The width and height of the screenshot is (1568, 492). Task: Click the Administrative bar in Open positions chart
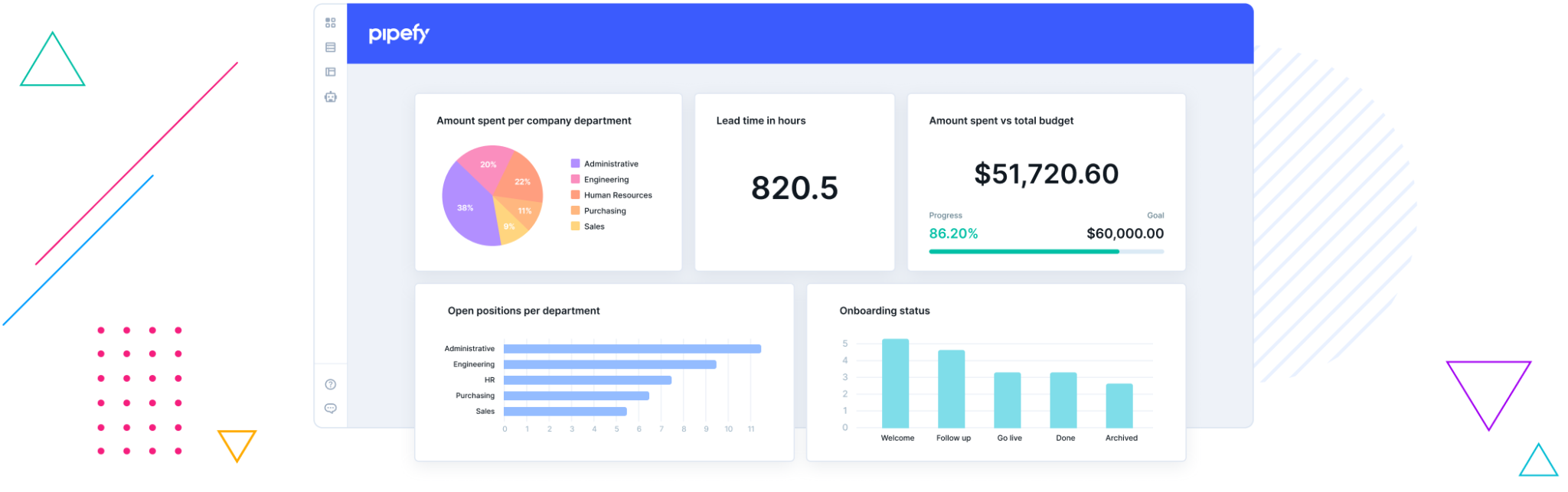point(632,349)
